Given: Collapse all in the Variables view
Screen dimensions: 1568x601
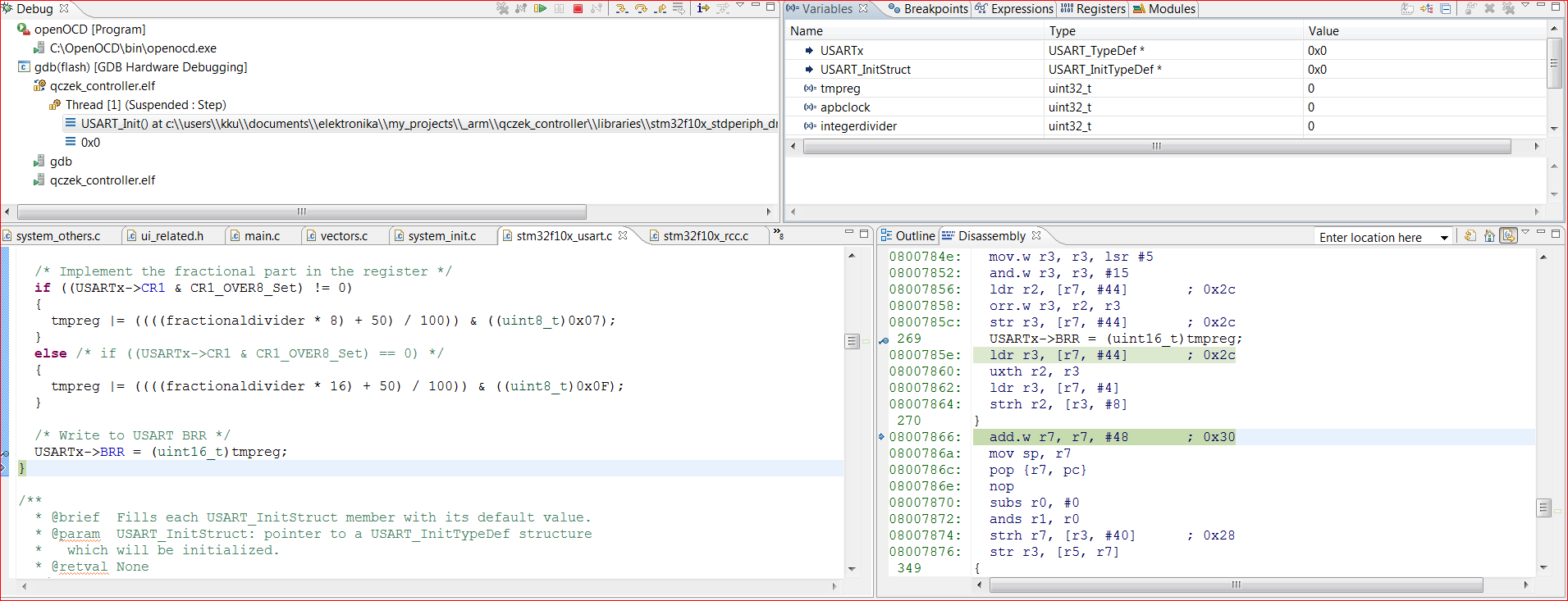Looking at the screenshot, I should [1446, 8].
